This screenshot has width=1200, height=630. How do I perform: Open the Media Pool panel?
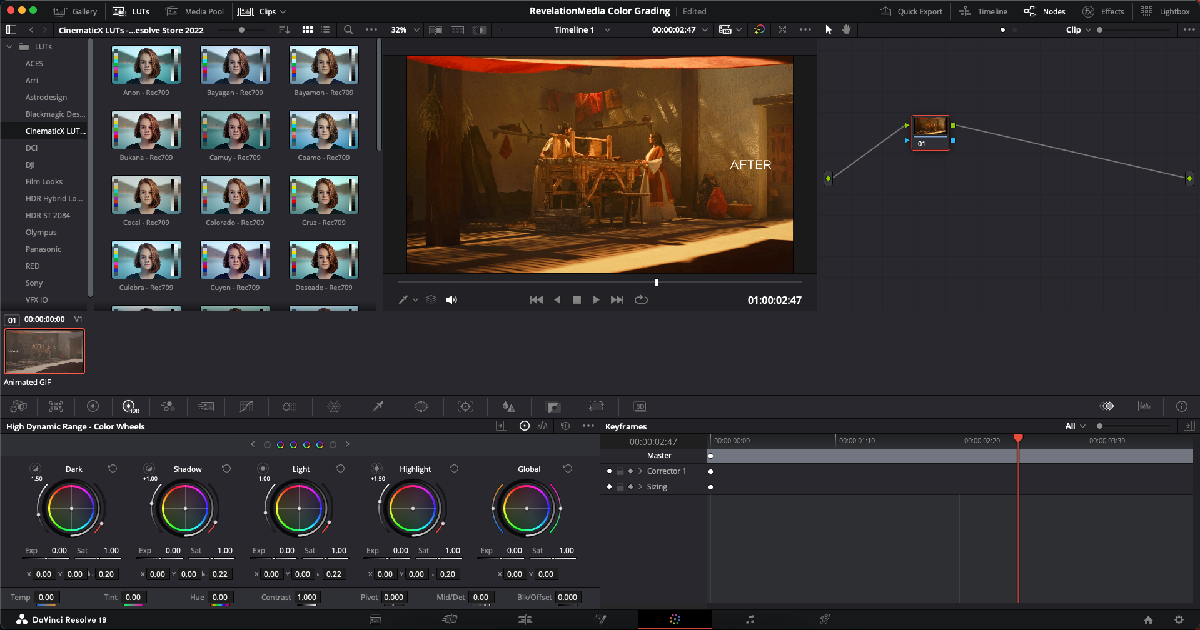(195, 11)
